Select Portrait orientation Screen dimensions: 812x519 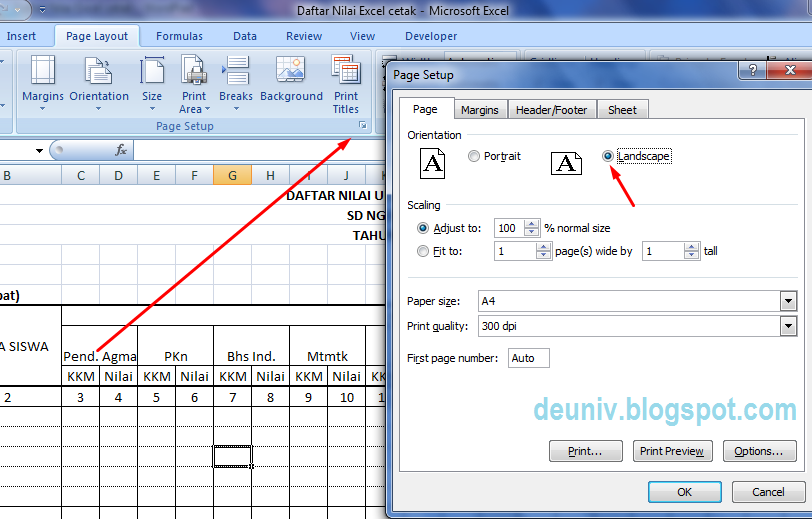pyautogui.click(x=494, y=156)
